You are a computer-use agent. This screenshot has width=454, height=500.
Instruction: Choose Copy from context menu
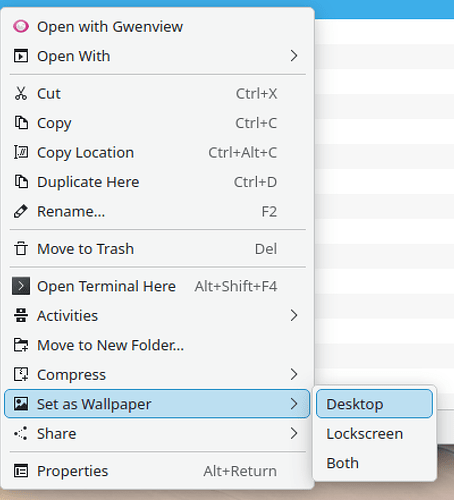(x=157, y=123)
